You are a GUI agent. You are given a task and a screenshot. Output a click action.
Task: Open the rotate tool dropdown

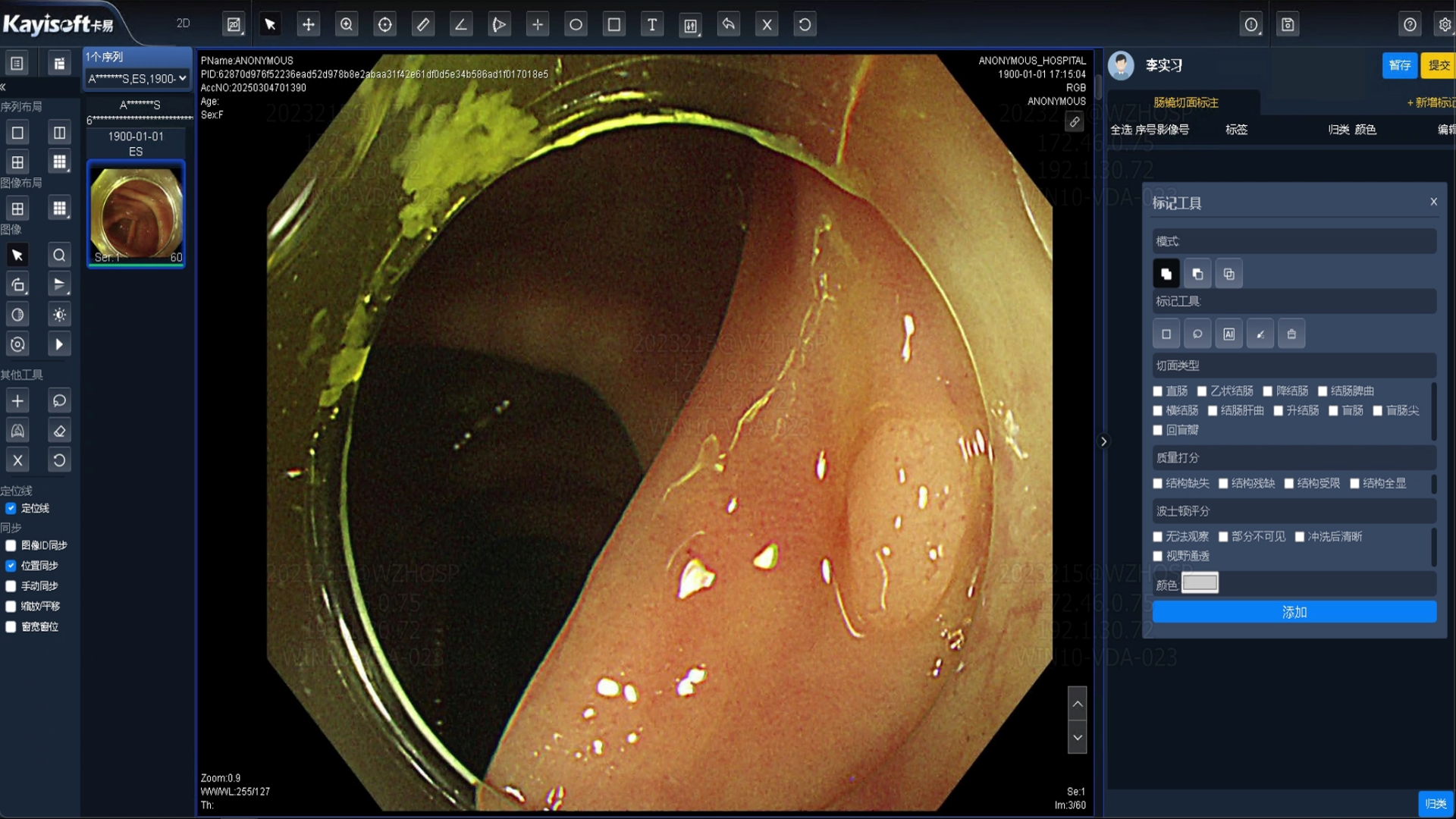17,285
